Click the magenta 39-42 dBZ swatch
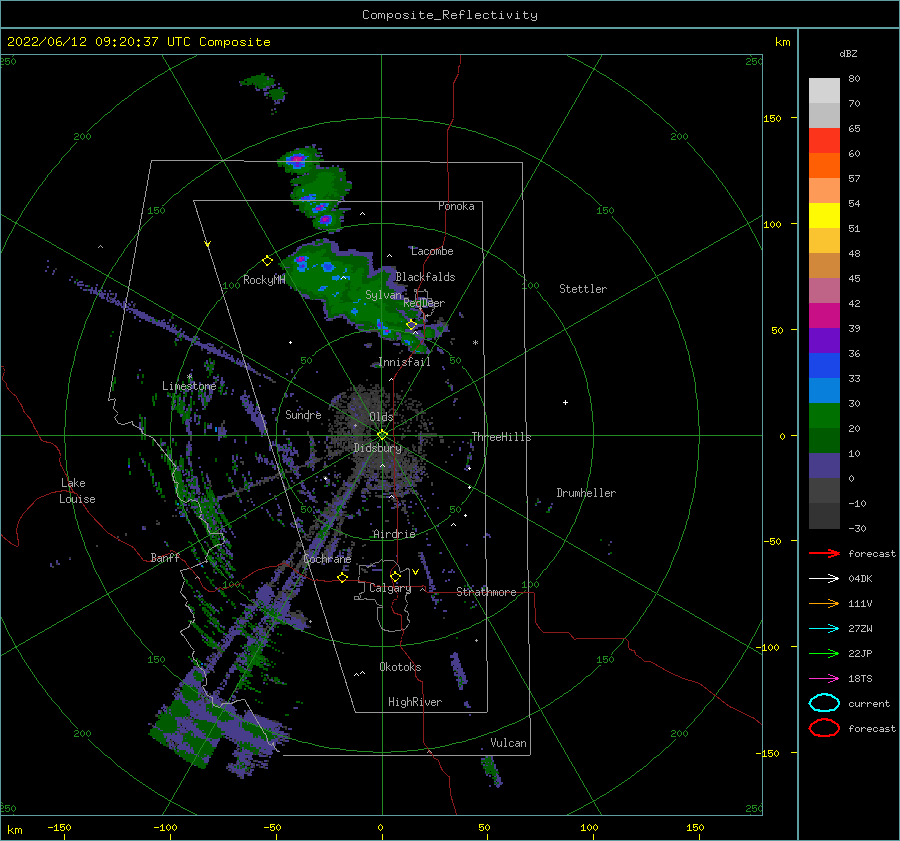The height and width of the screenshot is (841, 900). [x=824, y=316]
